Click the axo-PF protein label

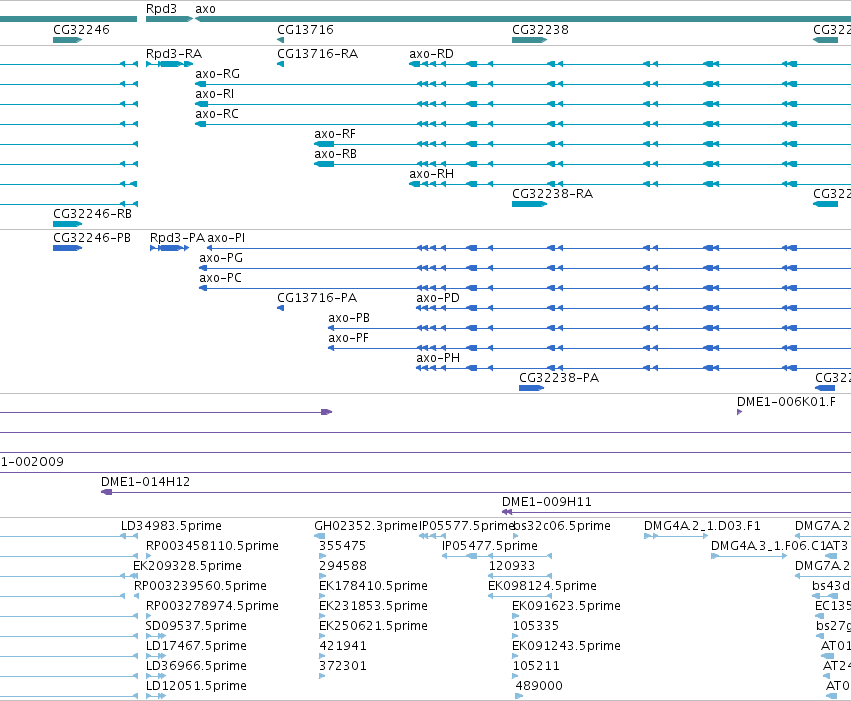click(x=348, y=338)
